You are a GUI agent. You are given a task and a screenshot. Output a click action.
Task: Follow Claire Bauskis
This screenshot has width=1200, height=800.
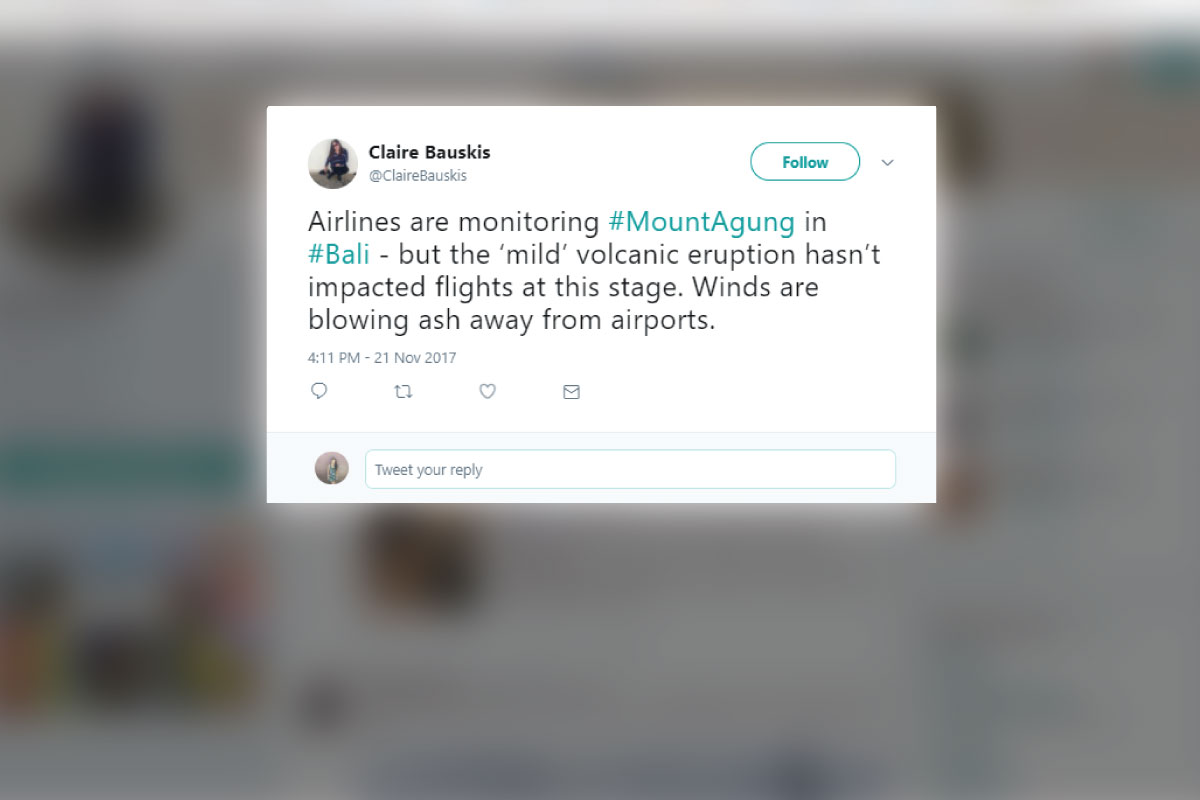pyautogui.click(x=805, y=162)
